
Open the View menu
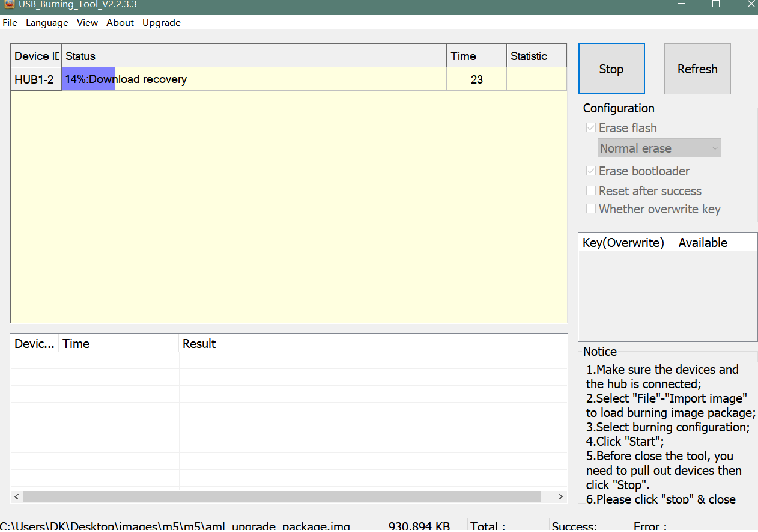(x=87, y=23)
